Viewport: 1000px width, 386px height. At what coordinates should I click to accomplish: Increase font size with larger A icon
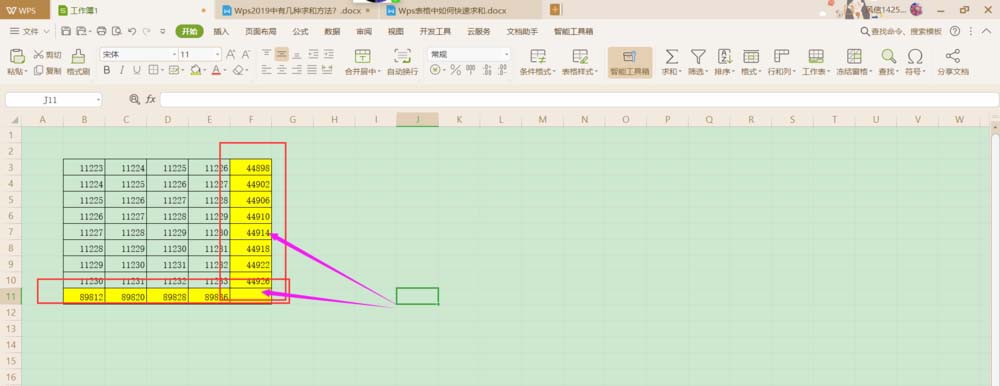click(231, 55)
